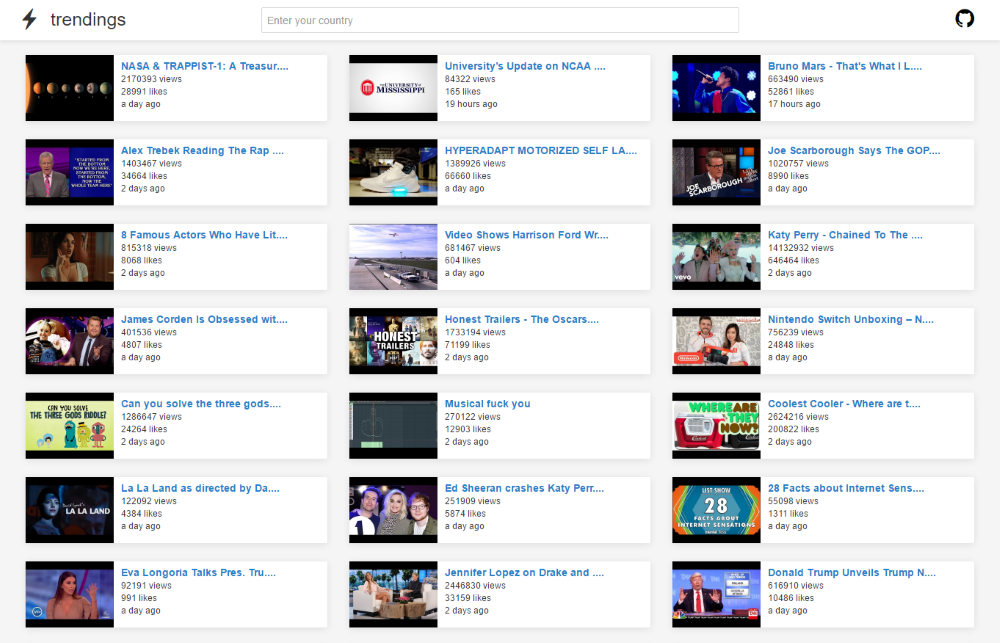
Task: Click the Joe Scarborough thumbnail
Action: point(716,172)
